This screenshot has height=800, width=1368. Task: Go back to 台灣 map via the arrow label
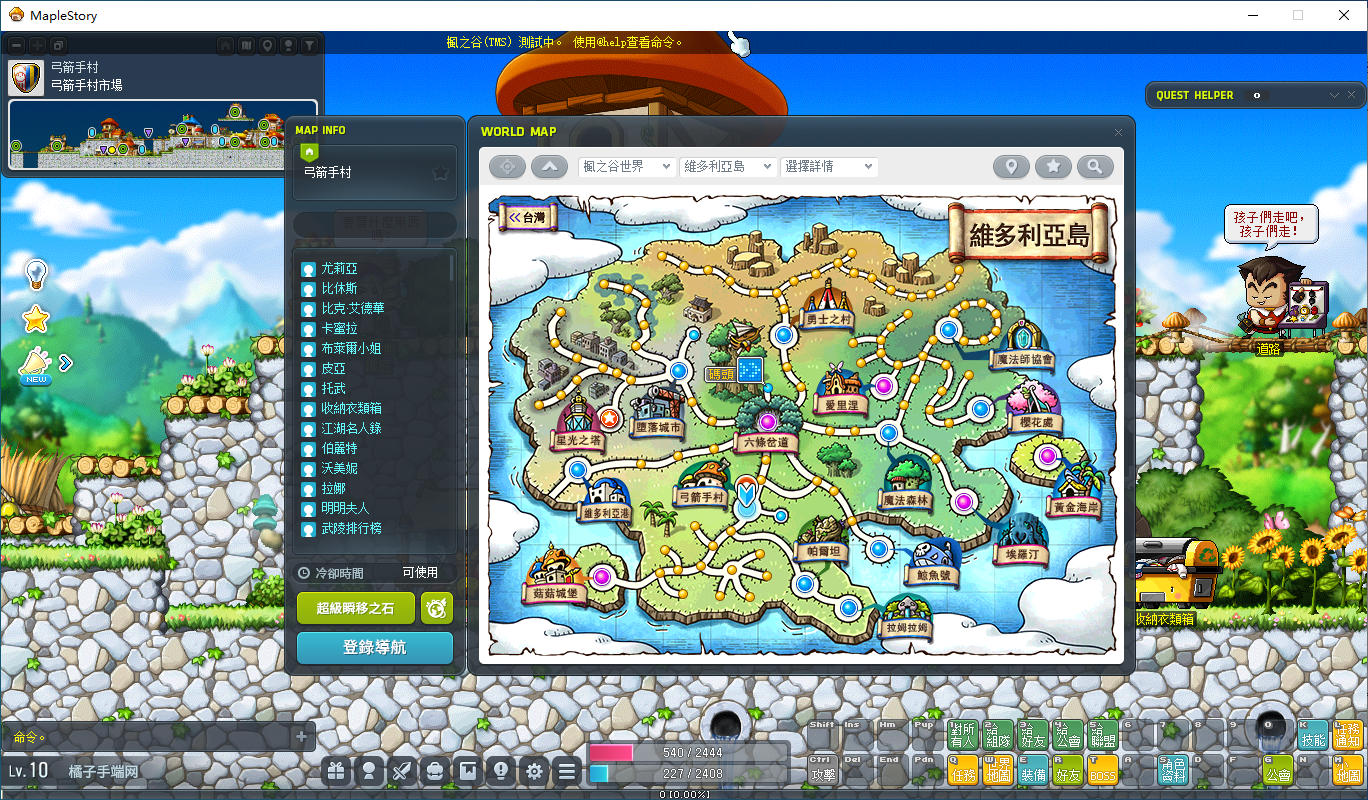(527, 217)
